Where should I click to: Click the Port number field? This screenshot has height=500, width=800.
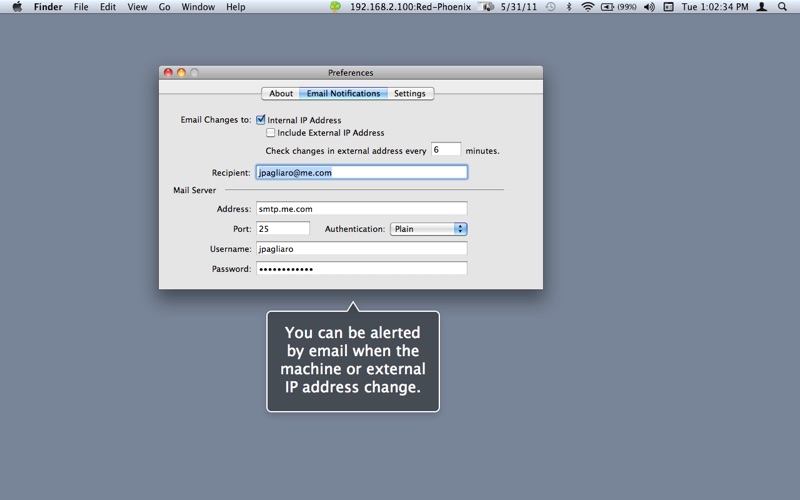(283, 229)
